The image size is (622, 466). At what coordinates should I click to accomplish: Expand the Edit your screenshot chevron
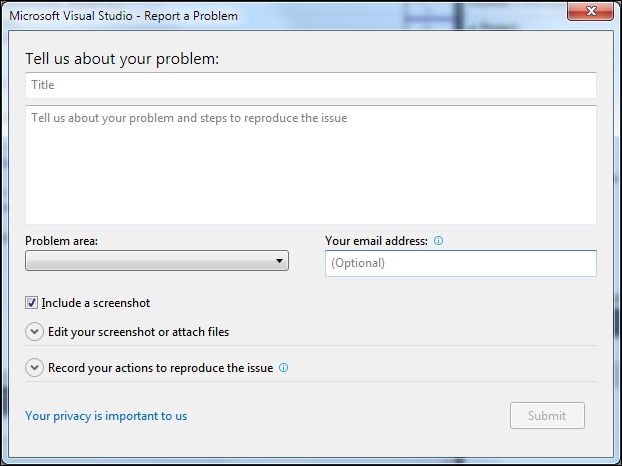pos(34,331)
